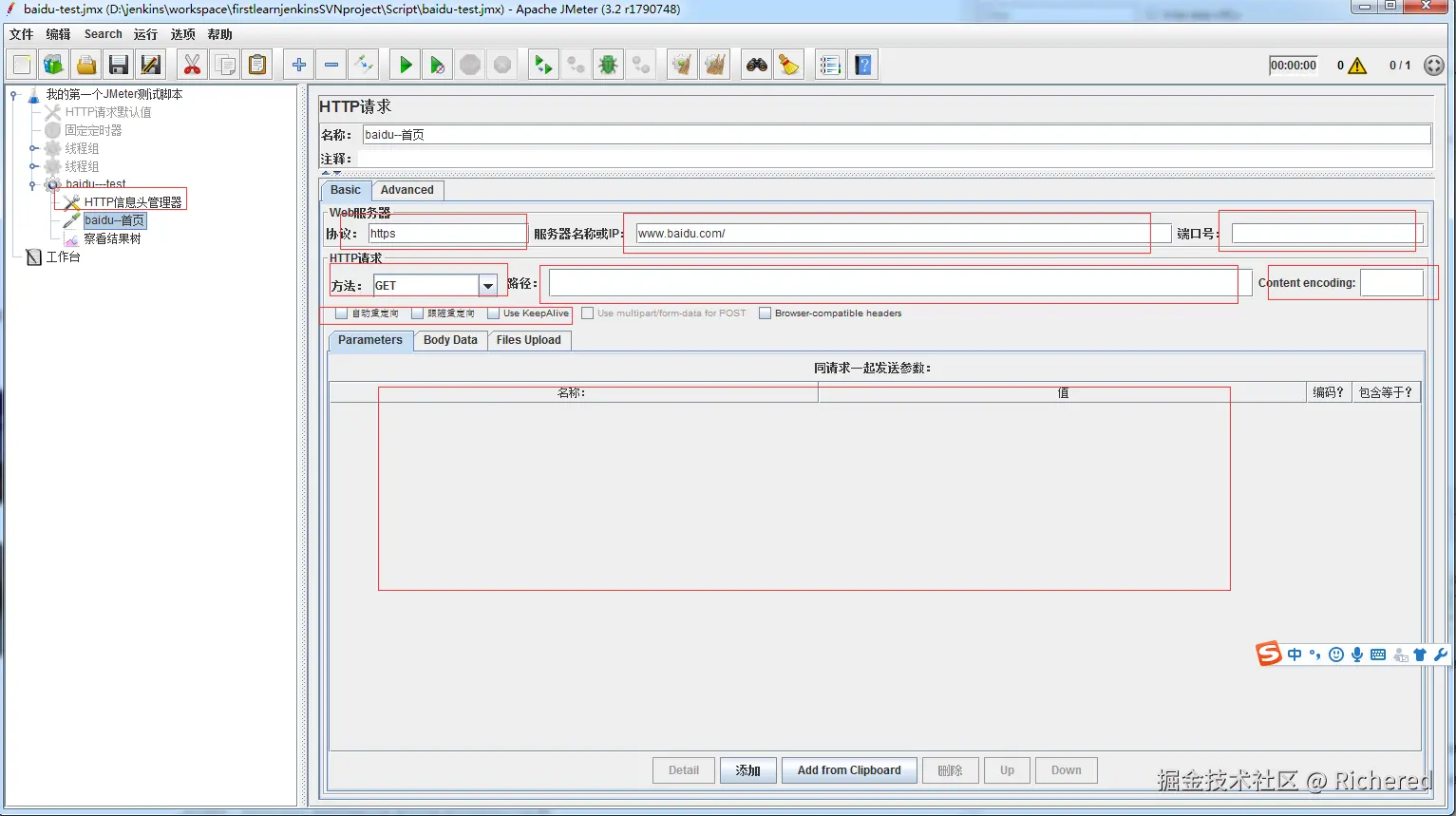Open the 运行 menu

[145, 34]
